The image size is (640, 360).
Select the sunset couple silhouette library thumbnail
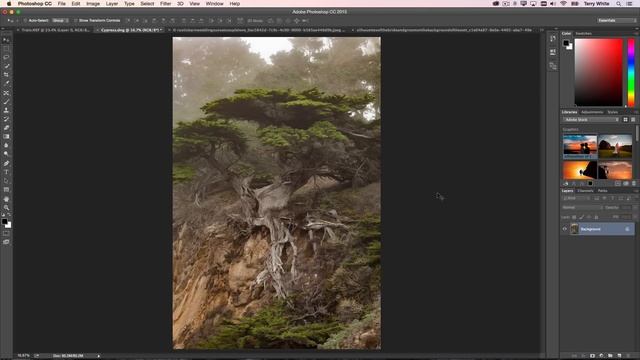[x=580, y=146]
